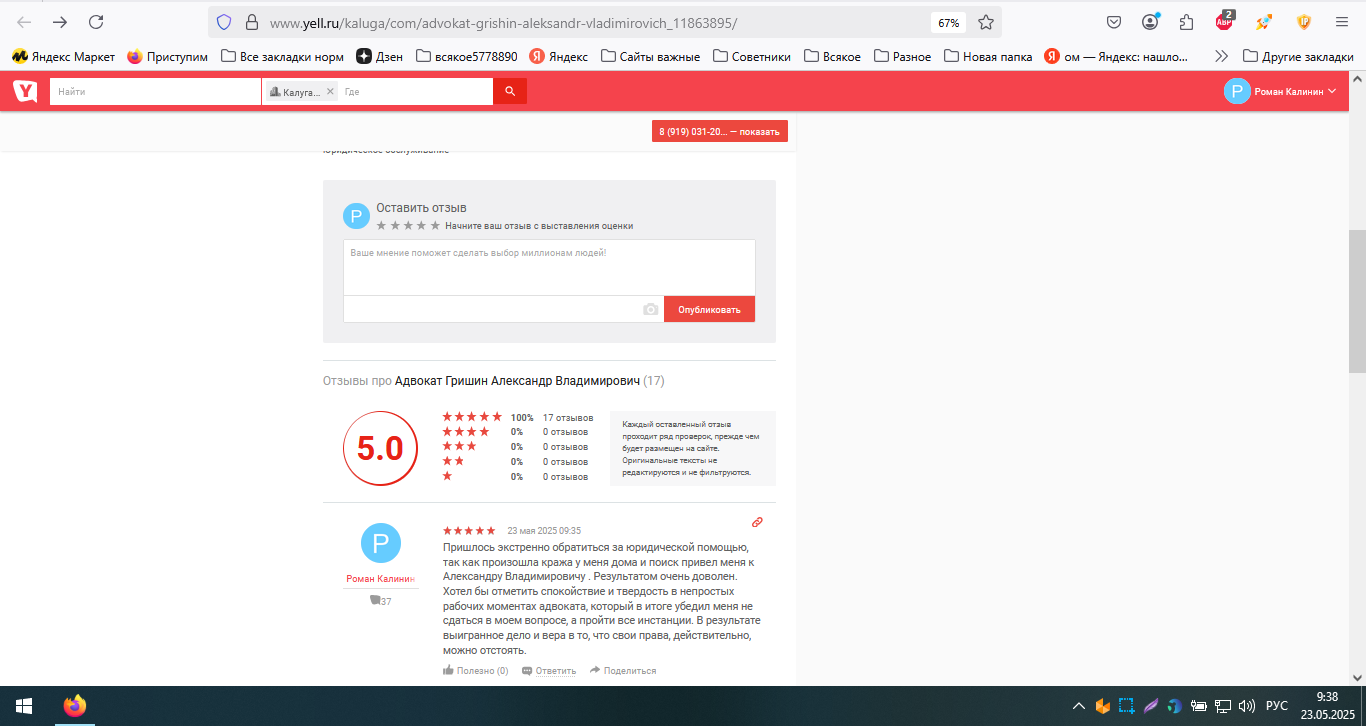Open Все закладки норм folder
The width and height of the screenshot is (1366, 726).
click(282, 57)
